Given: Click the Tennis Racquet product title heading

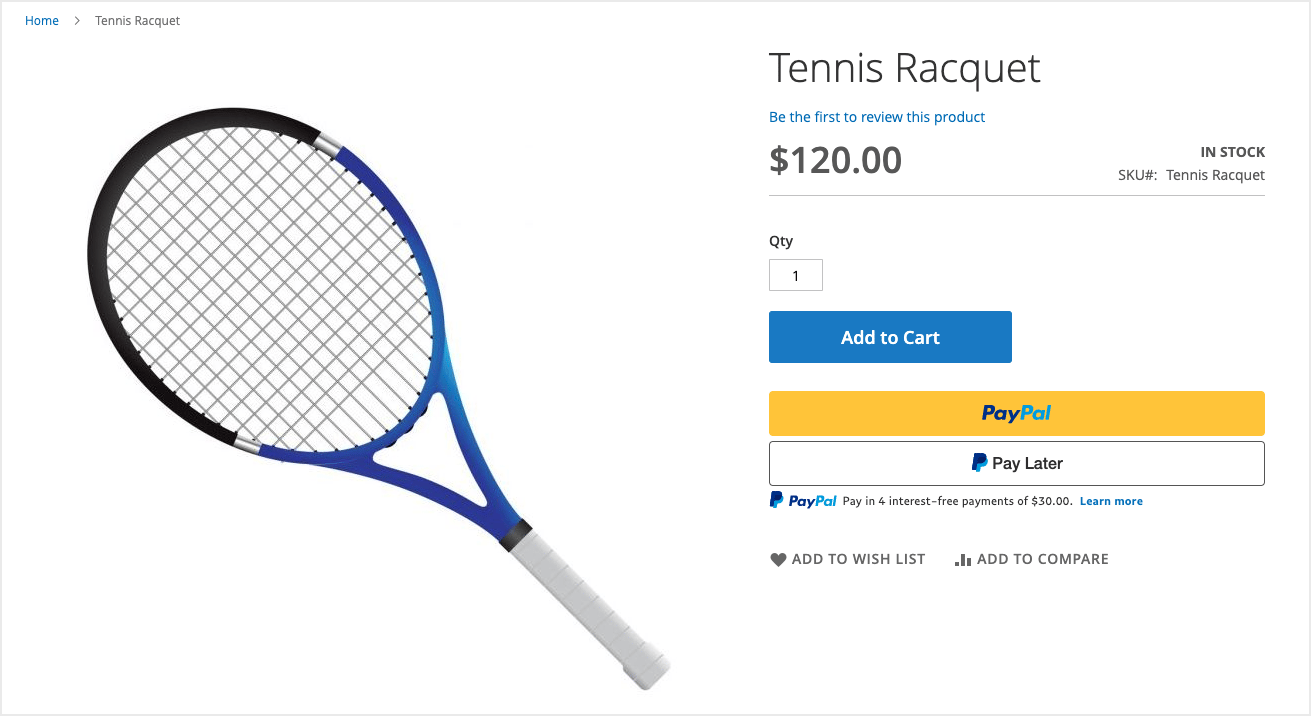Looking at the screenshot, I should coord(905,68).
